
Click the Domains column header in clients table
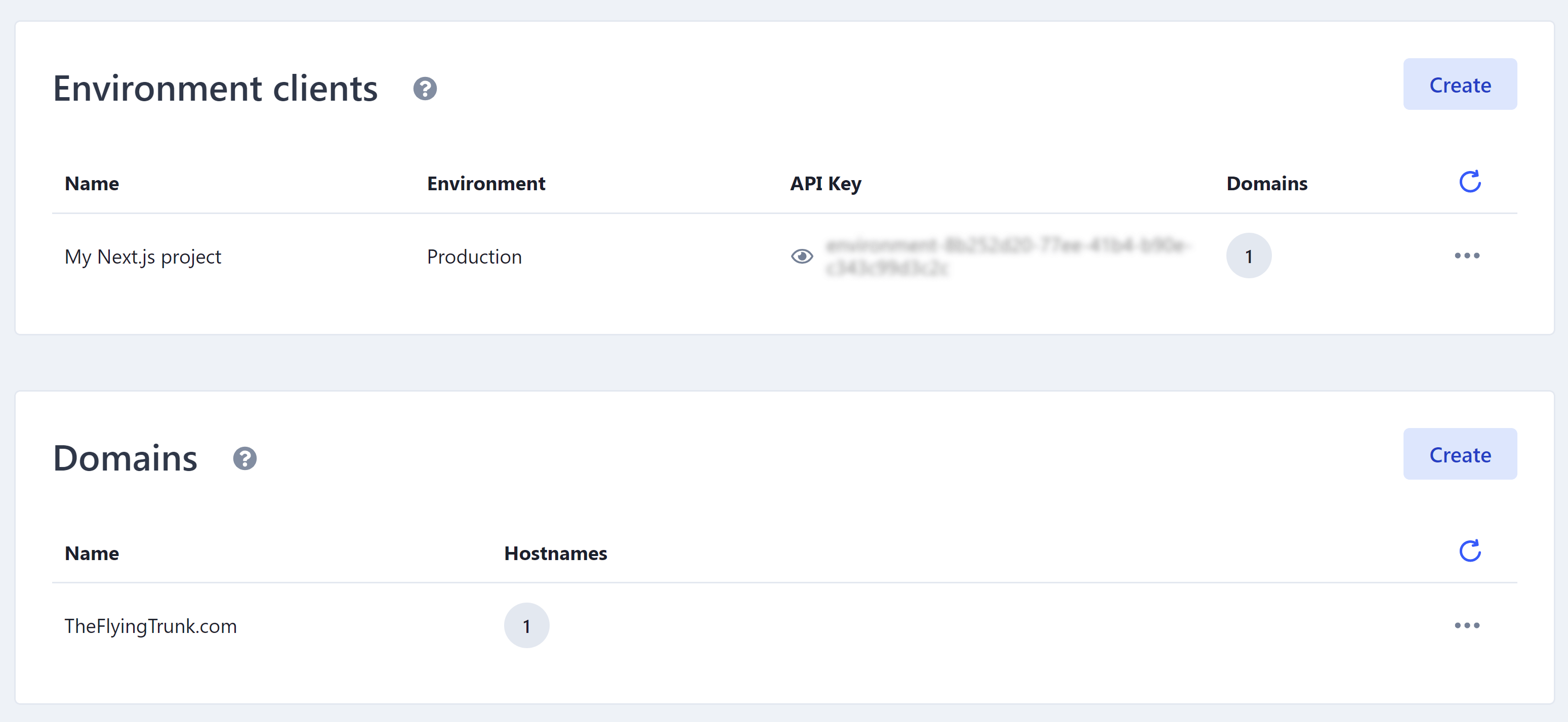[x=1267, y=184]
